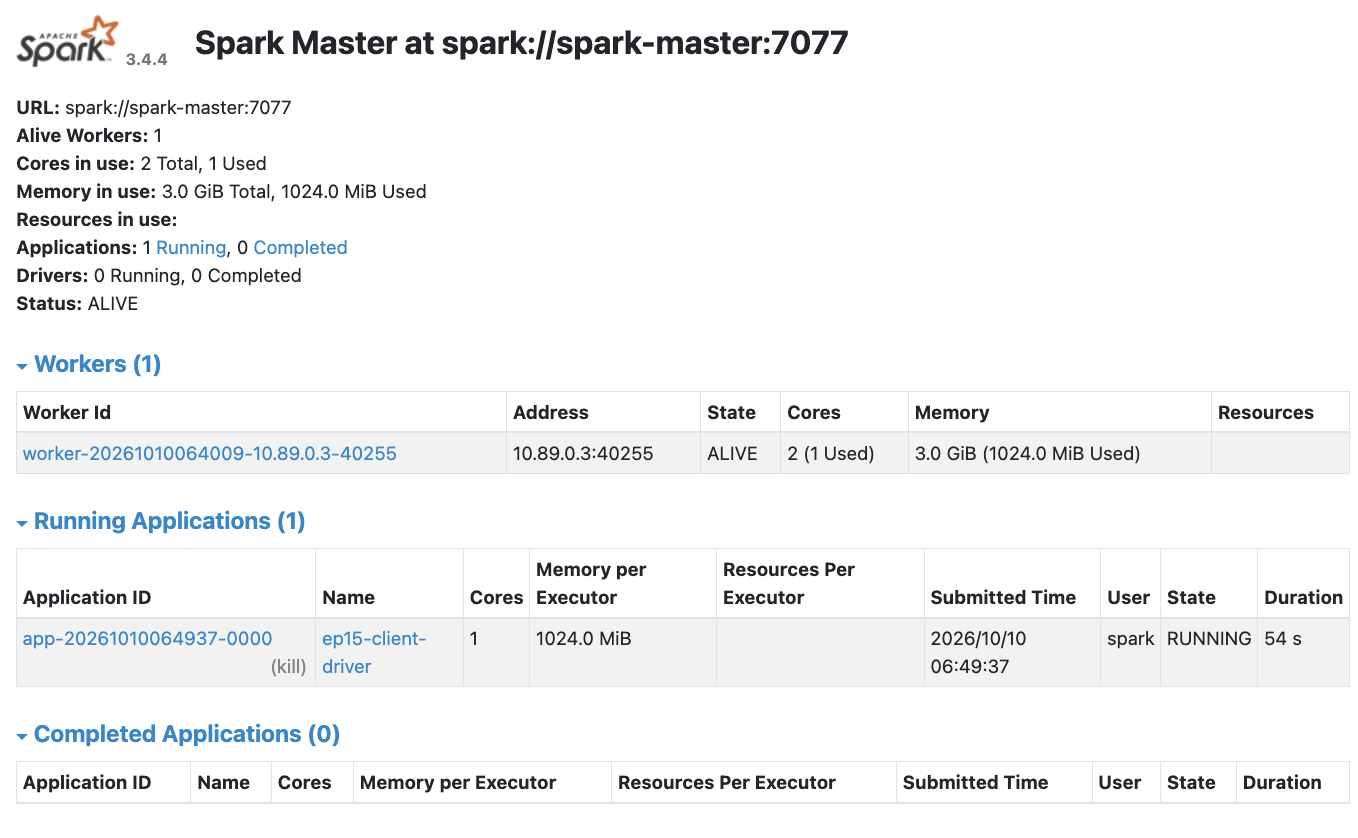Open the ep15-client-driver application name link
This screenshot has width=1358, height=838.
[374, 652]
